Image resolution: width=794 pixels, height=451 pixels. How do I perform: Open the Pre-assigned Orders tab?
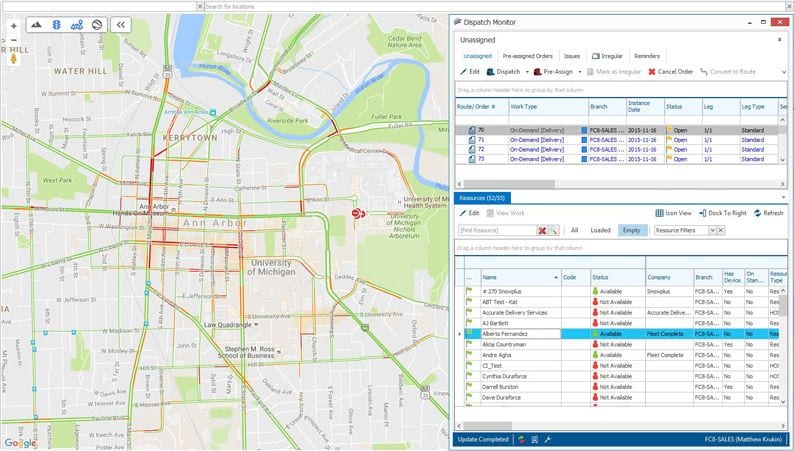(x=528, y=56)
